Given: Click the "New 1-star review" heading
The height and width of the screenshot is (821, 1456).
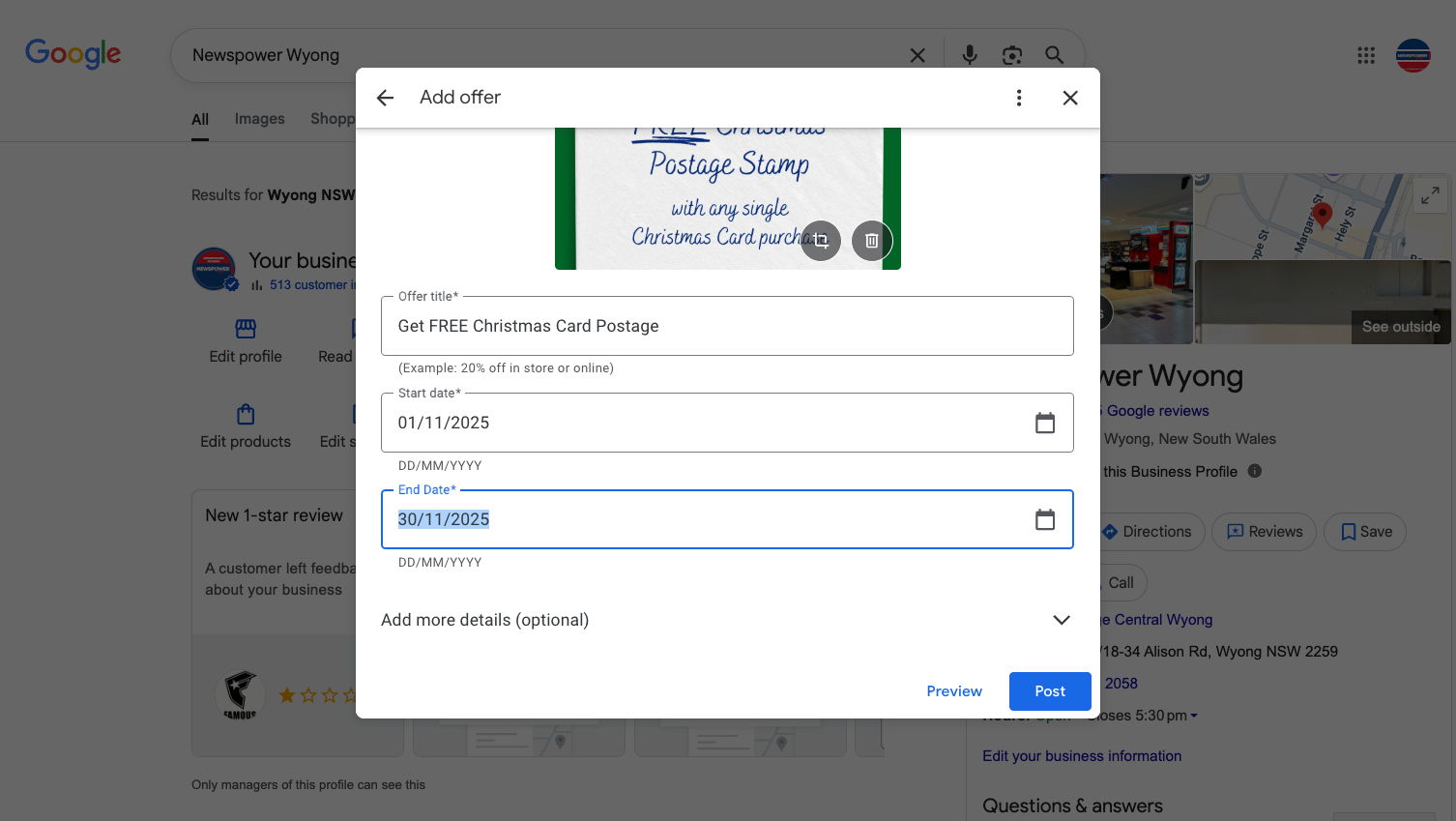Looking at the screenshot, I should tap(274, 515).
